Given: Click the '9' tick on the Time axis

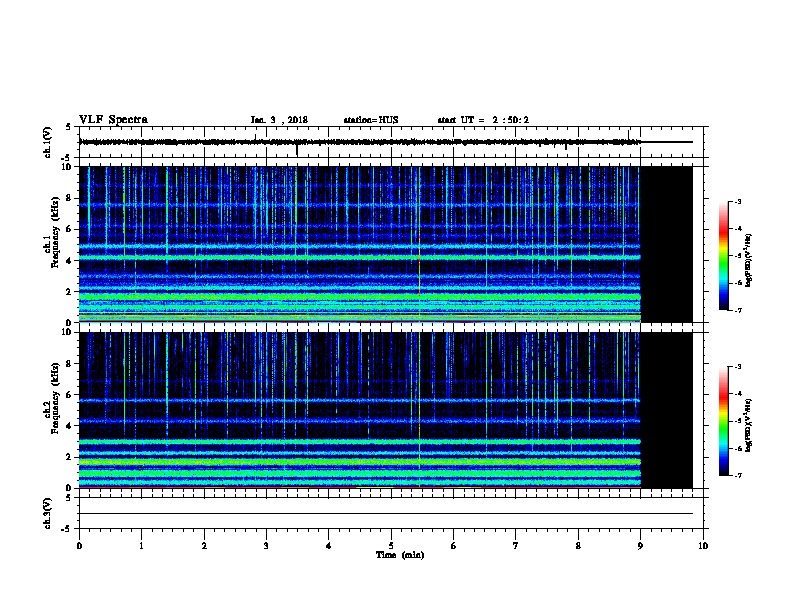Looking at the screenshot, I should click(x=640, y=546).
